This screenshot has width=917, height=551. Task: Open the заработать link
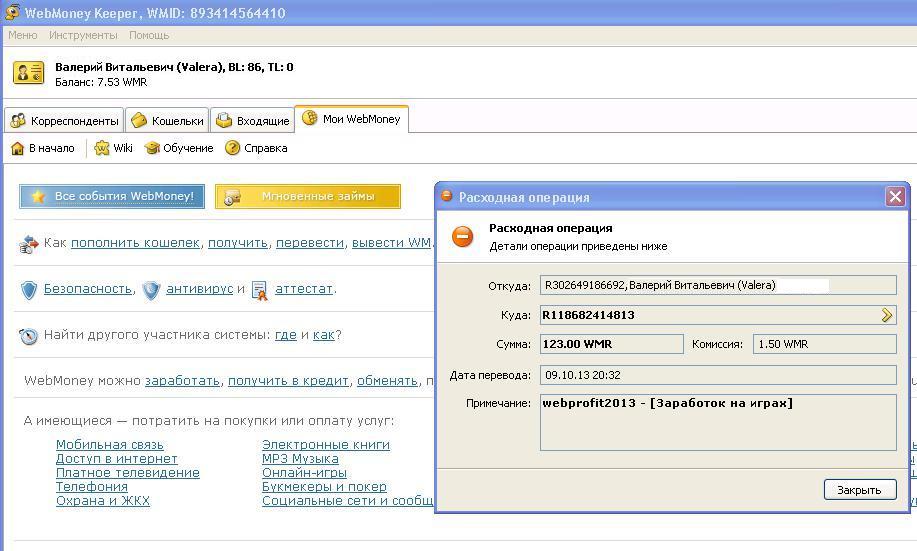(x=182, y=381)
